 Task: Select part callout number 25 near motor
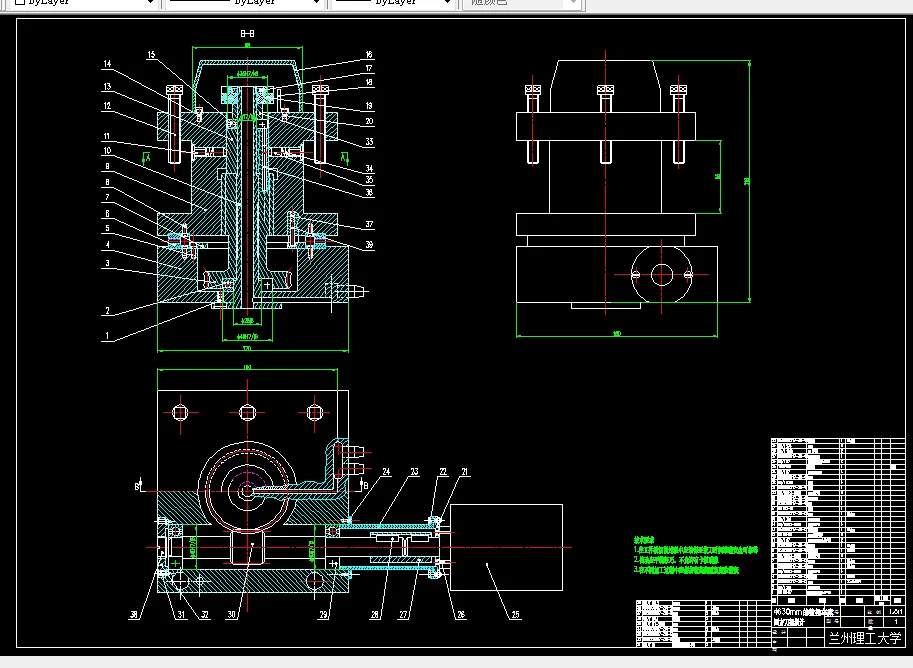tap(515, 614)
